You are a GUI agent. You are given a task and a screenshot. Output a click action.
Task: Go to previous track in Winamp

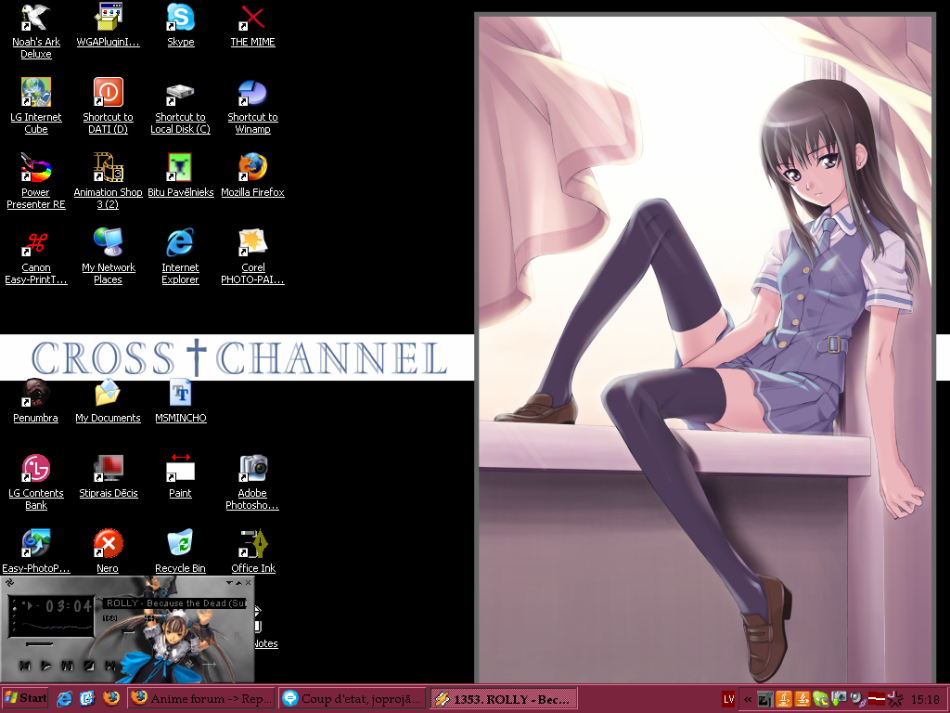pos(25,665)
